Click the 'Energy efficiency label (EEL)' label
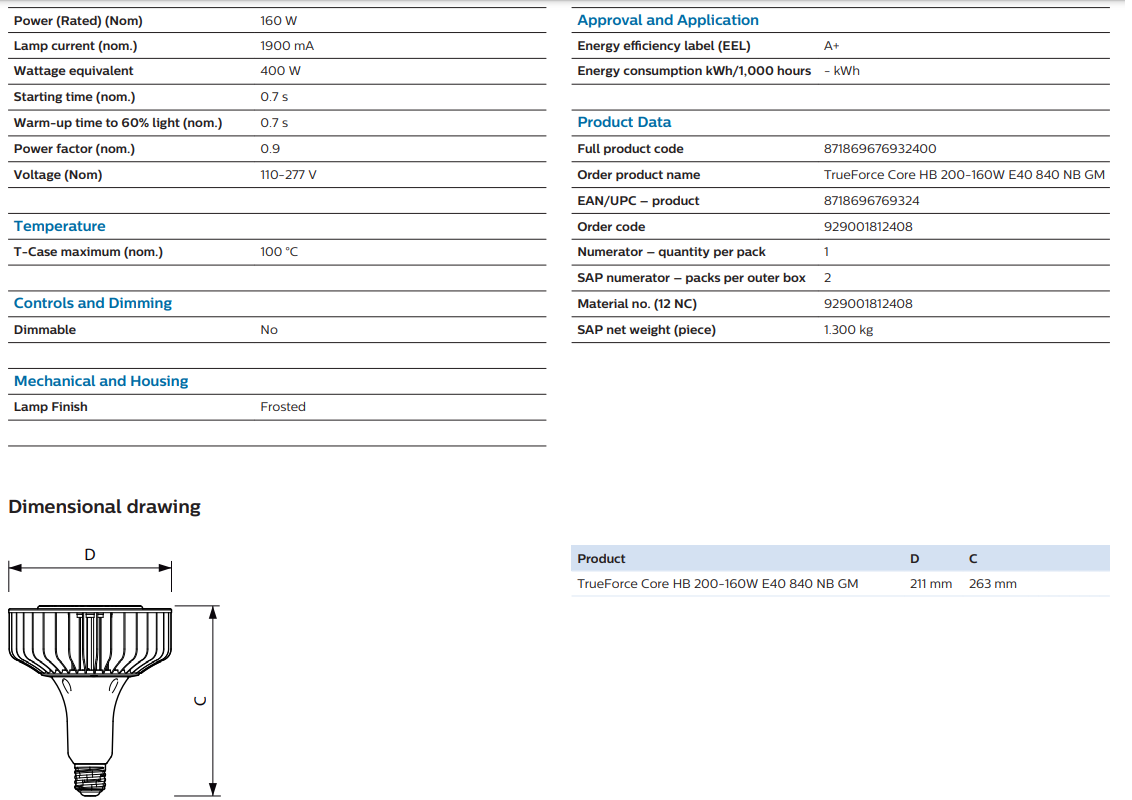1132x800 pixels. [x=663, y=45]
